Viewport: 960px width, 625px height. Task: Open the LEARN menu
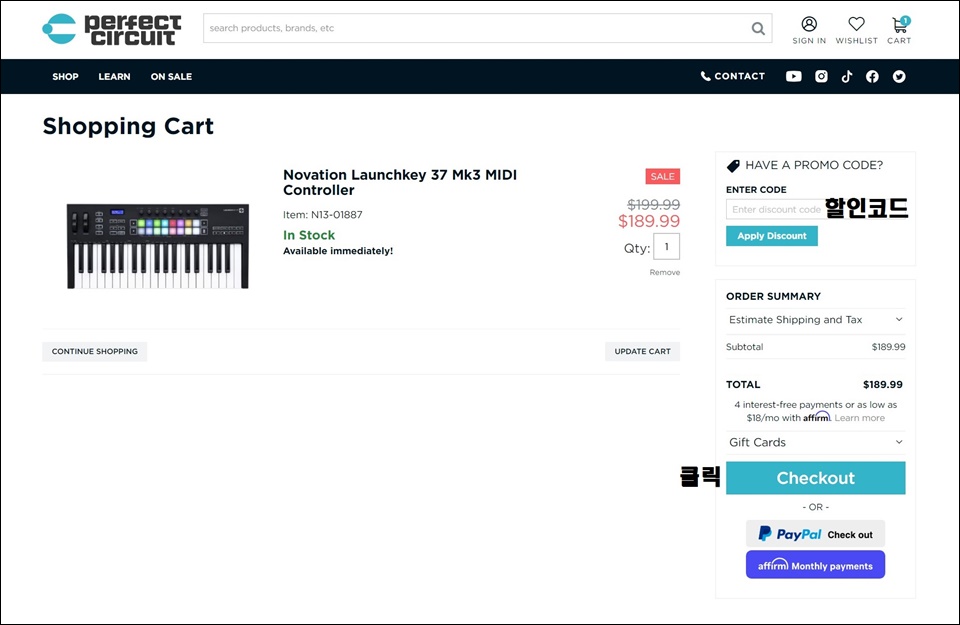tap(114, 77)
